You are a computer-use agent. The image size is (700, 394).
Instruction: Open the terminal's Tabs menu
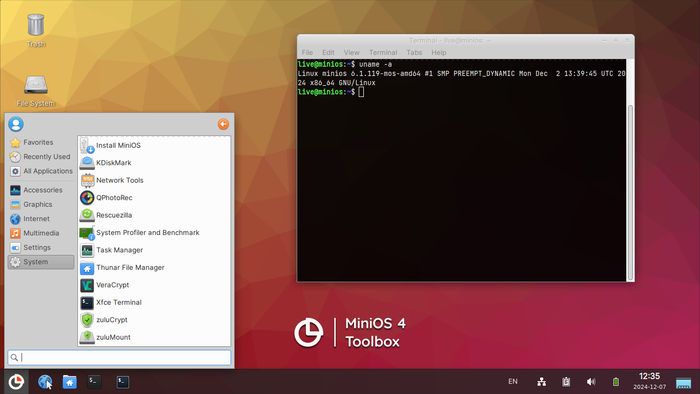click(x=414, y=52)
